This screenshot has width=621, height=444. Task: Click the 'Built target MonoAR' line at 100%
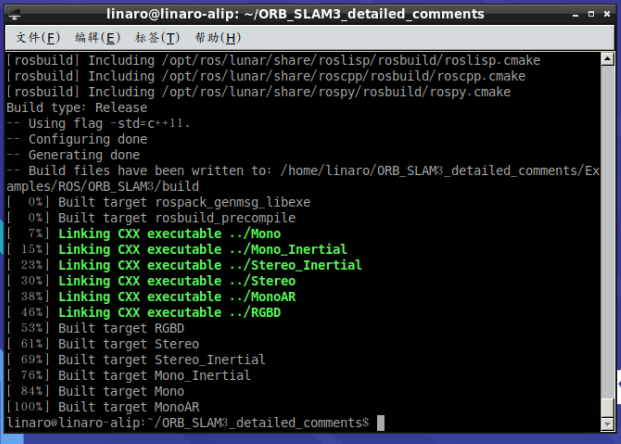(103, 407)
